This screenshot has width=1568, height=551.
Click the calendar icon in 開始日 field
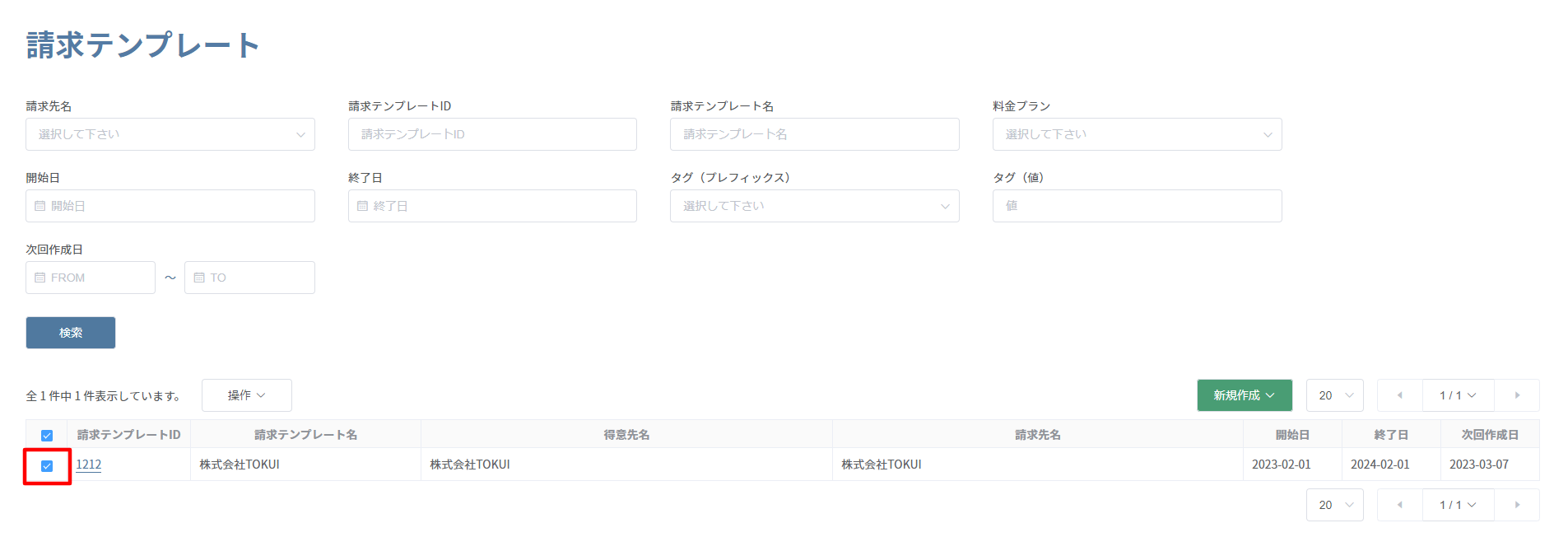point(40,206)
